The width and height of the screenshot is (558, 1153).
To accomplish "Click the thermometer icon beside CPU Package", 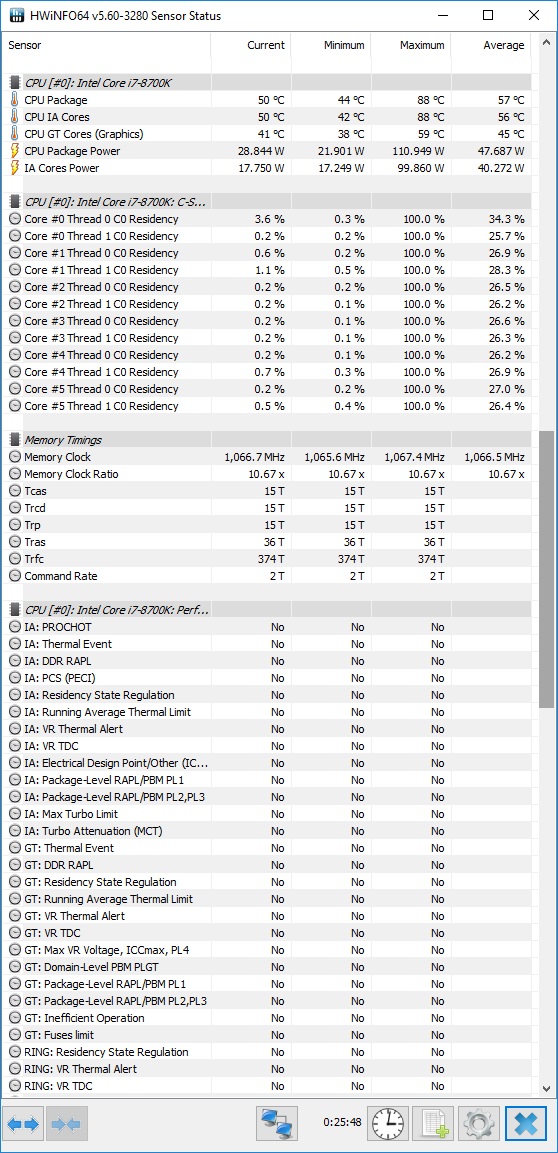I will pos(15,100).
